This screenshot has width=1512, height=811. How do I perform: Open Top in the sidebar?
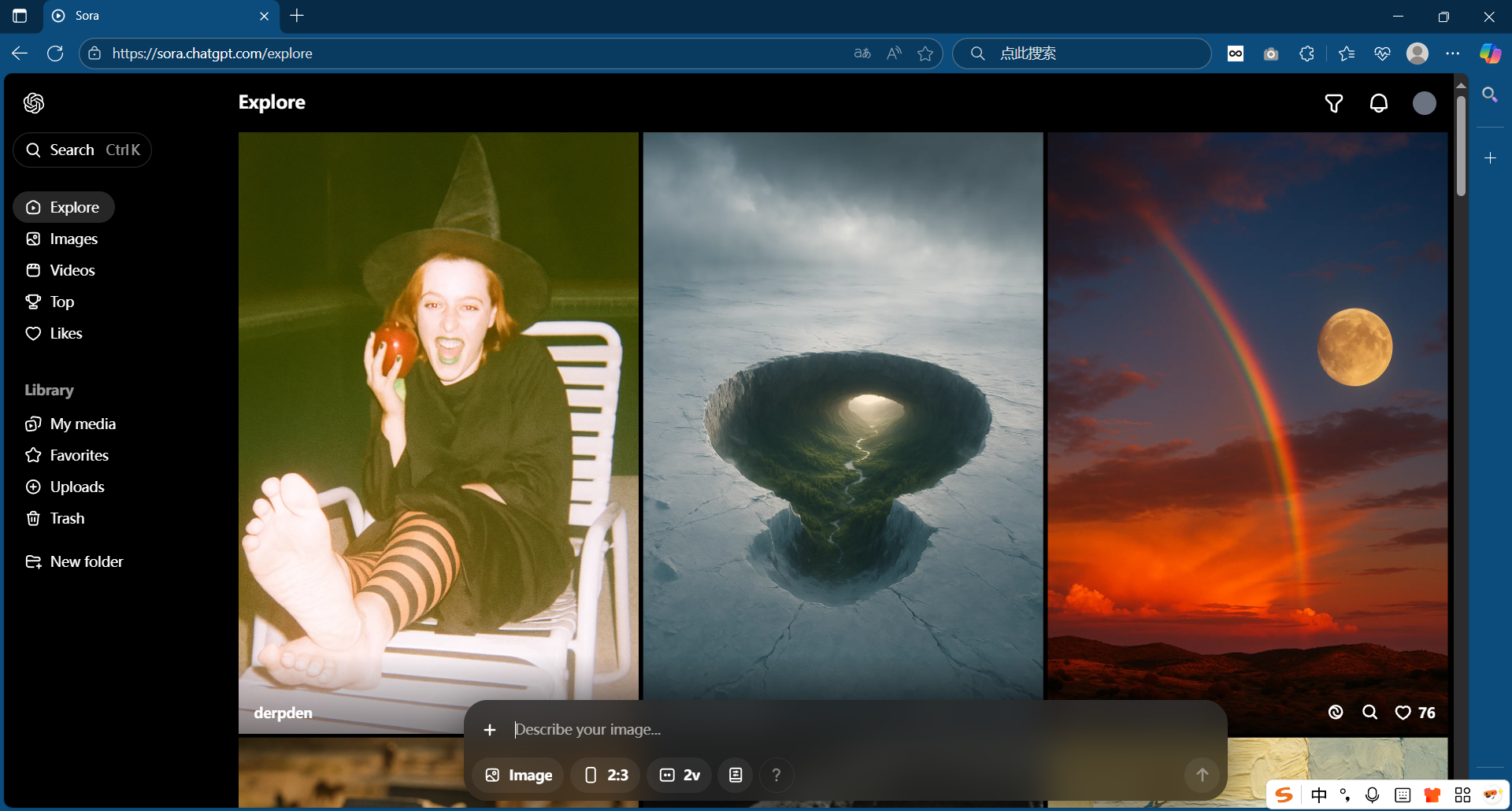coord(50,302)
